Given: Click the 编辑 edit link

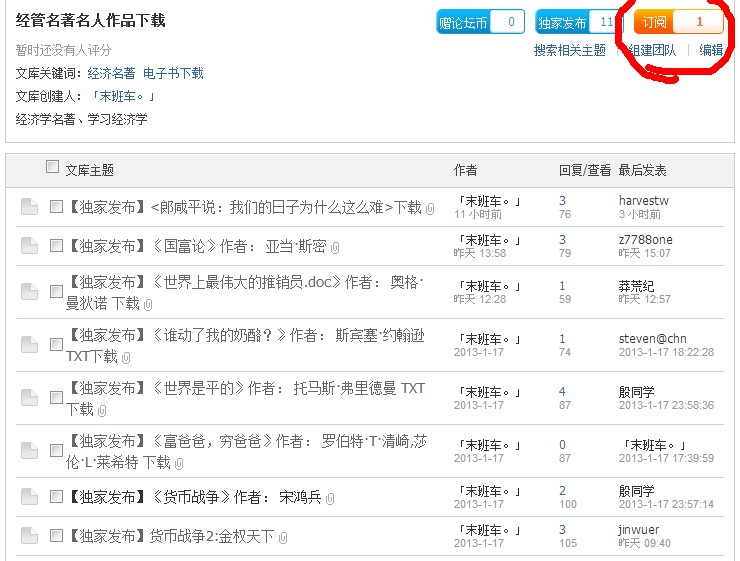Looking at the screenshot, I should pyautogui.click(x=711, y=50).
